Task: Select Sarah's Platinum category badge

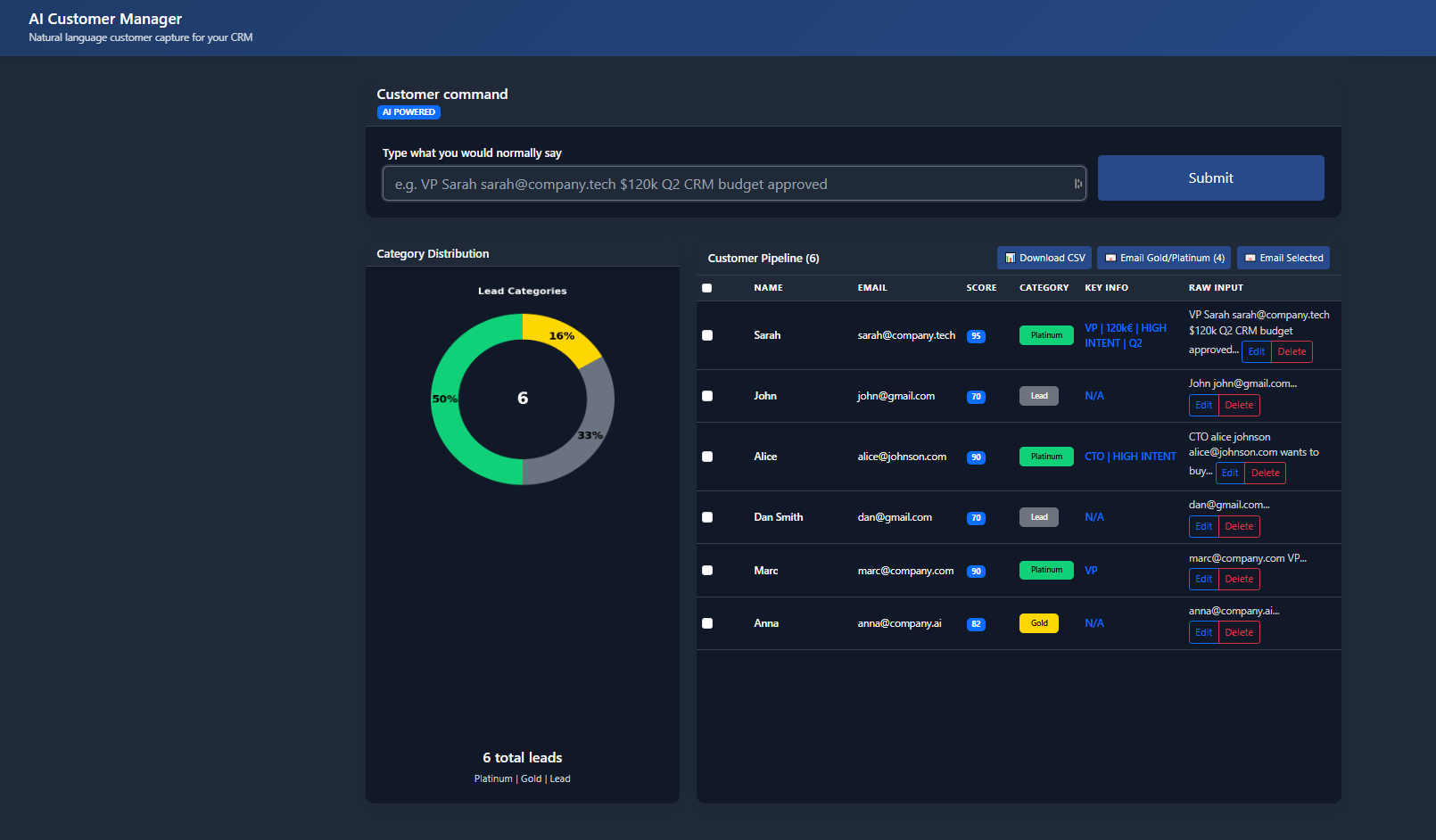Action: (x=1046, y=334)
